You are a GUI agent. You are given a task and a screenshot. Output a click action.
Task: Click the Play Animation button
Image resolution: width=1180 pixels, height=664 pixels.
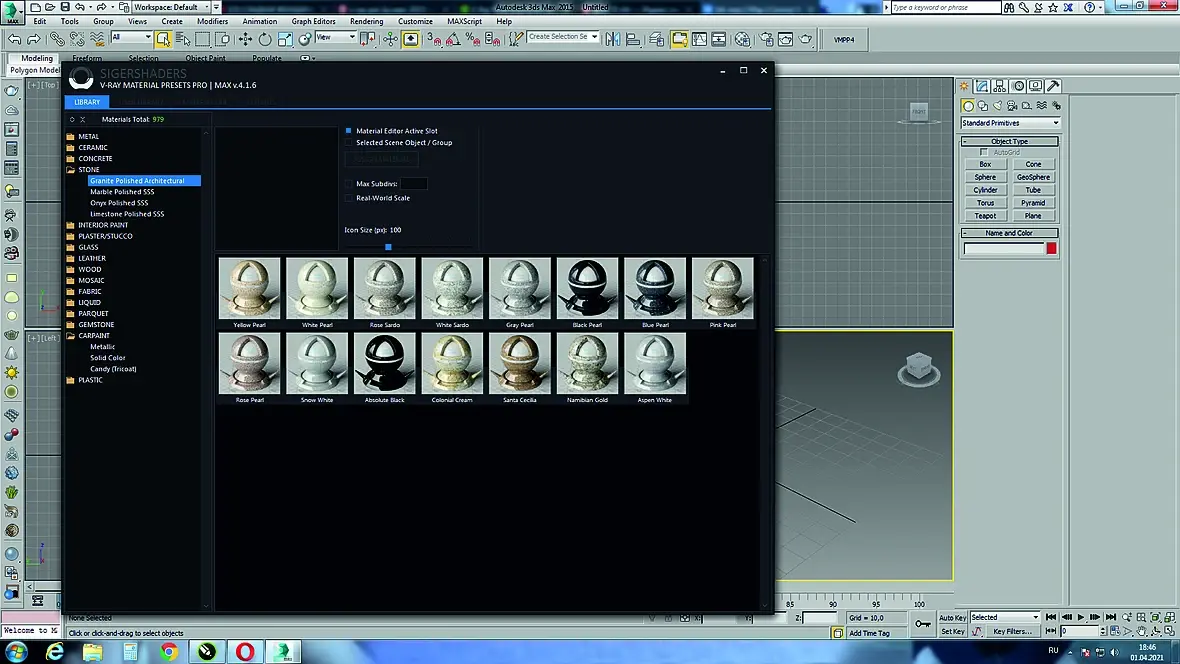tap(1081, 617)
